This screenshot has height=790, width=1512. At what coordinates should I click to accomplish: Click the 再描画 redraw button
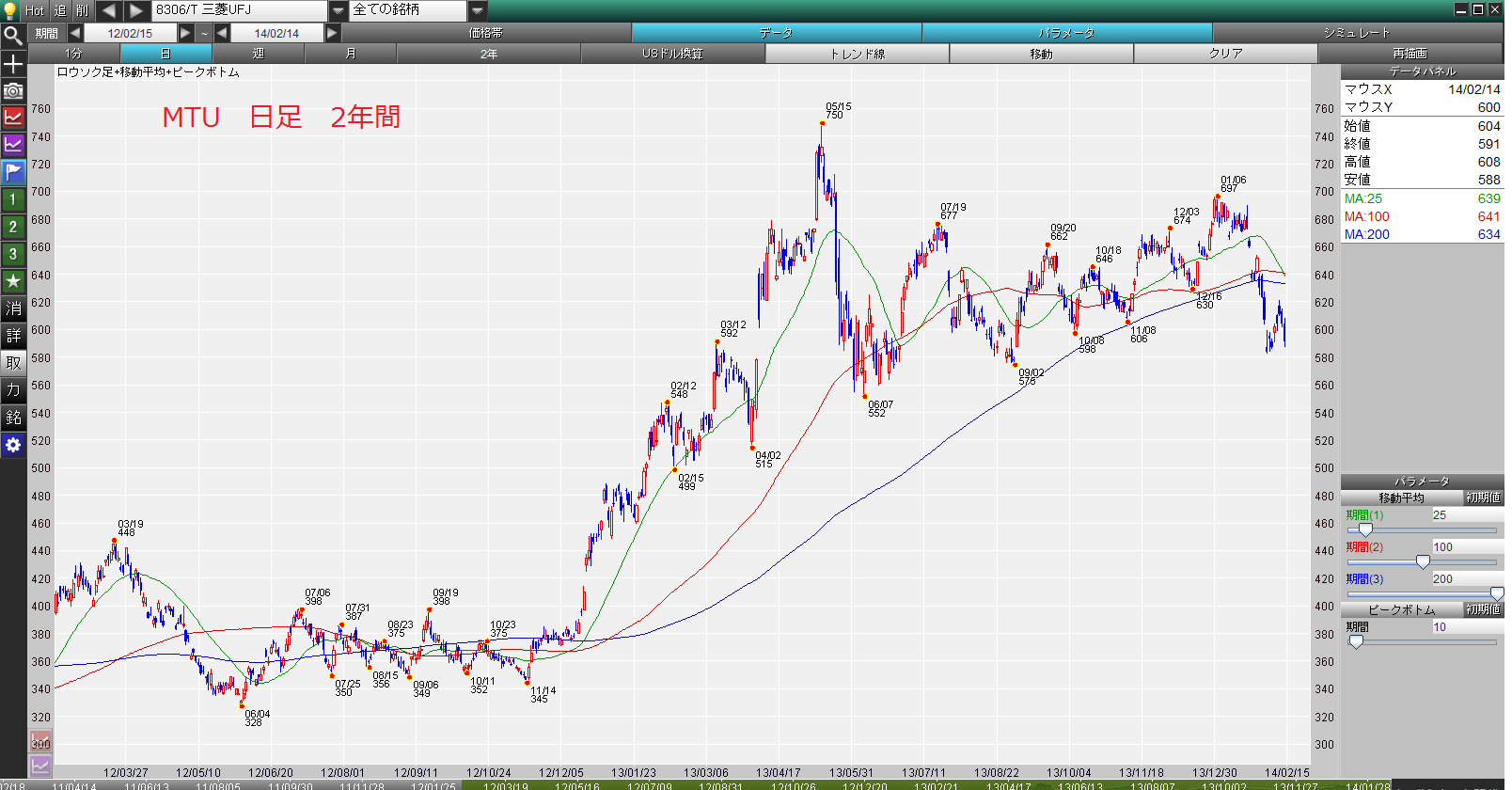tap(1410, 54)
